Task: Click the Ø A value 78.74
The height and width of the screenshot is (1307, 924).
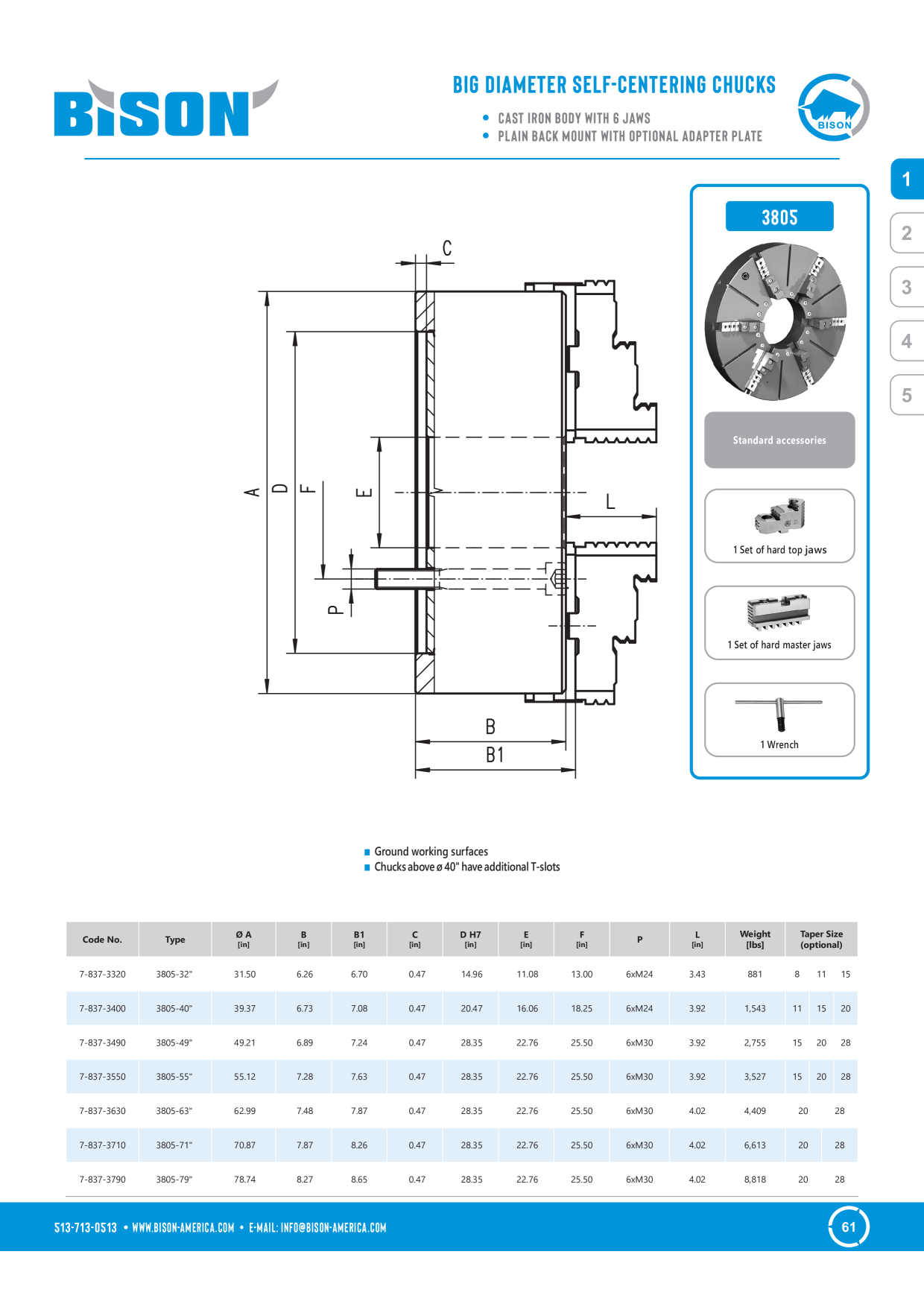Action: [244, 1180]
